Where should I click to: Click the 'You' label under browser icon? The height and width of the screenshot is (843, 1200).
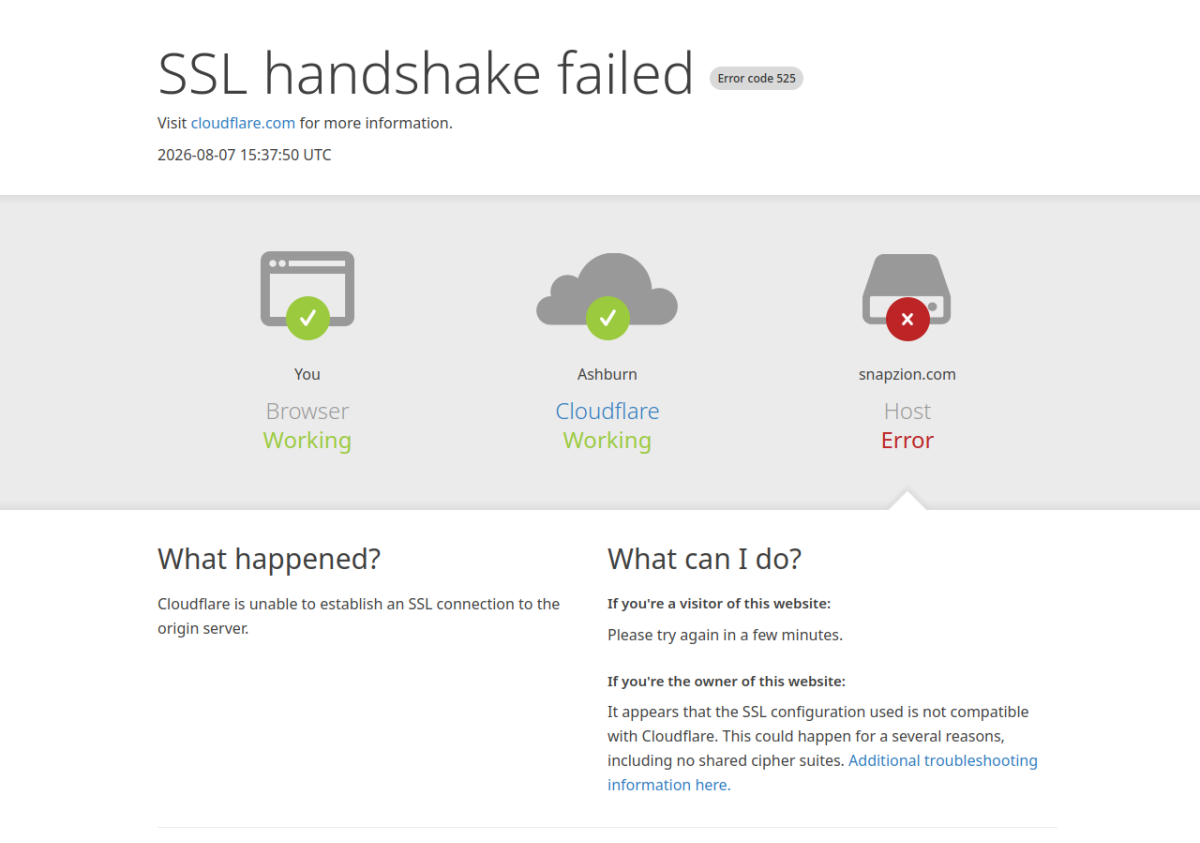[307, 374]
